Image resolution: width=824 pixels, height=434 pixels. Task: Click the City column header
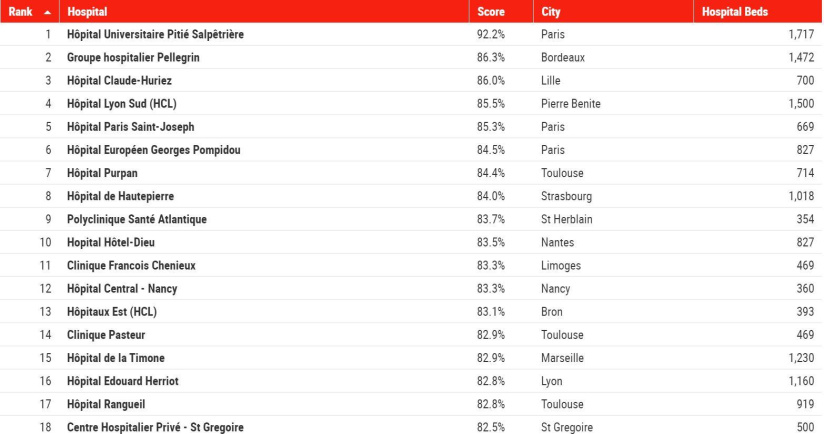click(550, 12)
